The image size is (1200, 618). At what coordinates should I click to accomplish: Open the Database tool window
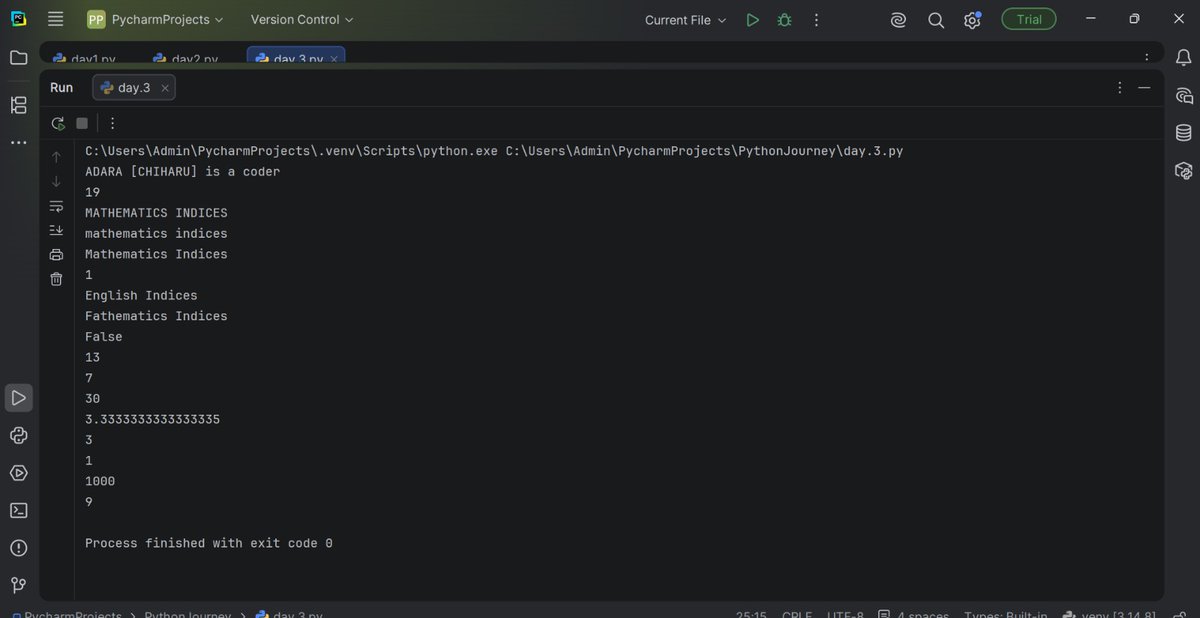tap(1184, 133)
